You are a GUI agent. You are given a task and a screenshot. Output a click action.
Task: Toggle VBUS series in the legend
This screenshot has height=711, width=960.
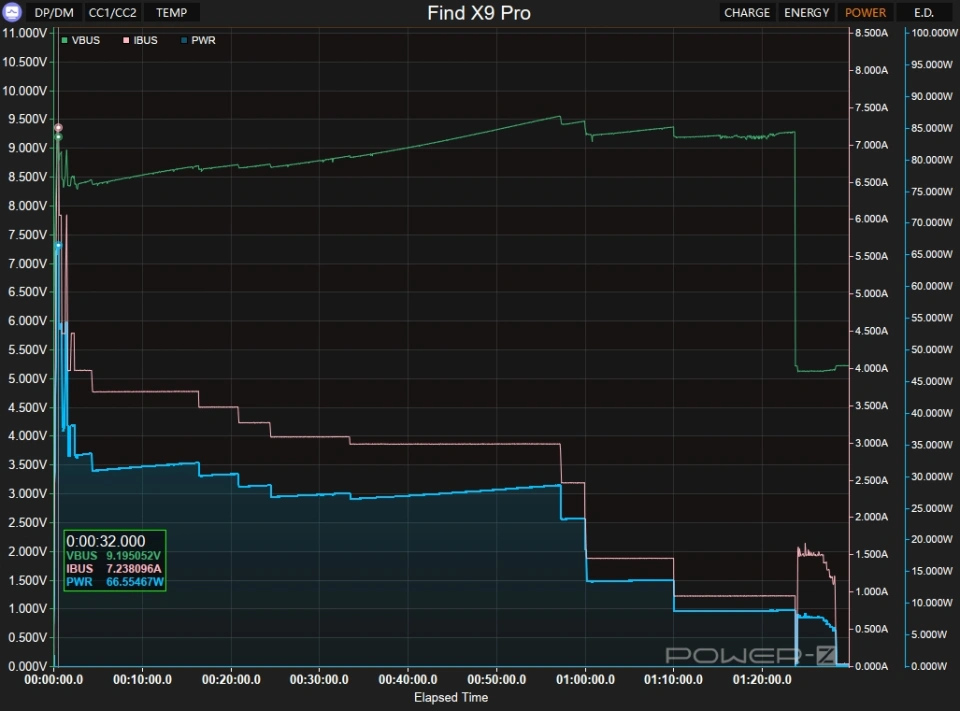[85, 40]
